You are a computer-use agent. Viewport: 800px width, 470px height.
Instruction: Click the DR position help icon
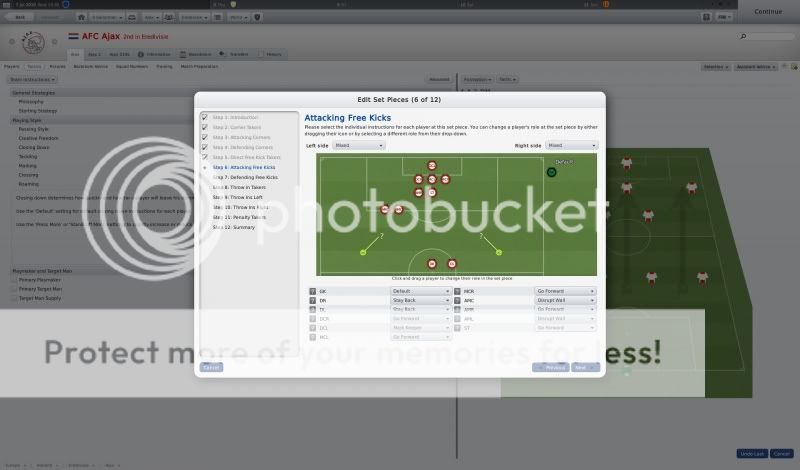[x=313, y=300]
